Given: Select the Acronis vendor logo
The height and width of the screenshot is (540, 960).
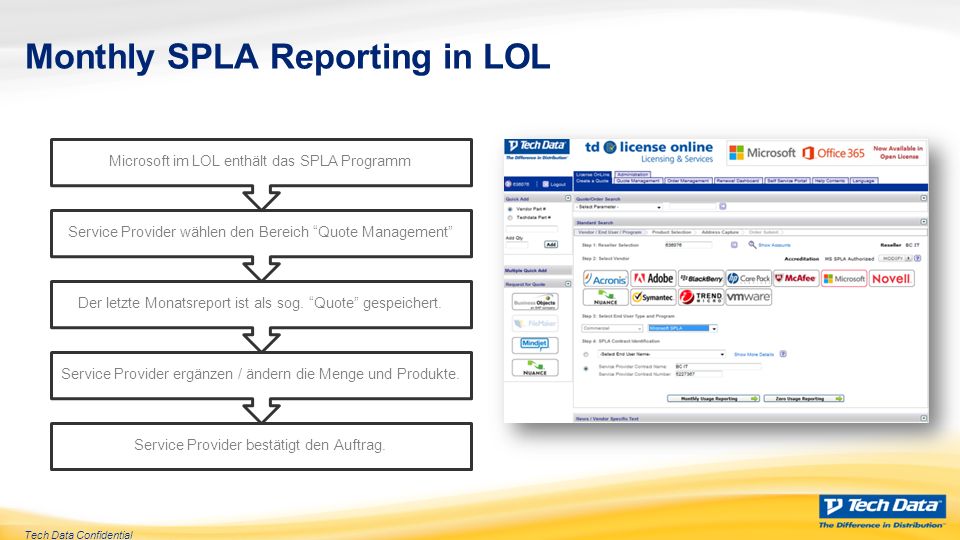Looking at the screenshot, I should pos(606,279).
